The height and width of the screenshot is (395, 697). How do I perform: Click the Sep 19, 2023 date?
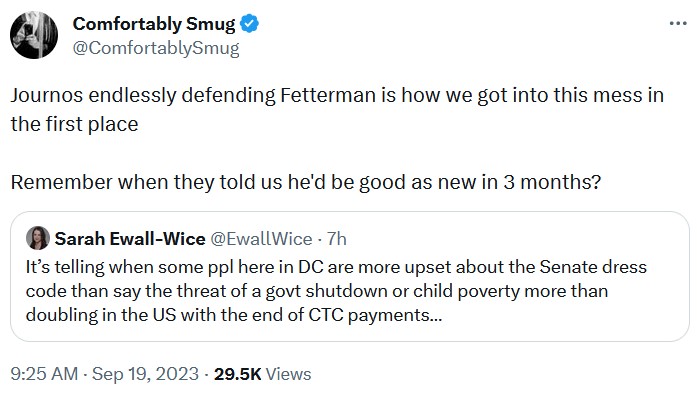click(145, 374)
